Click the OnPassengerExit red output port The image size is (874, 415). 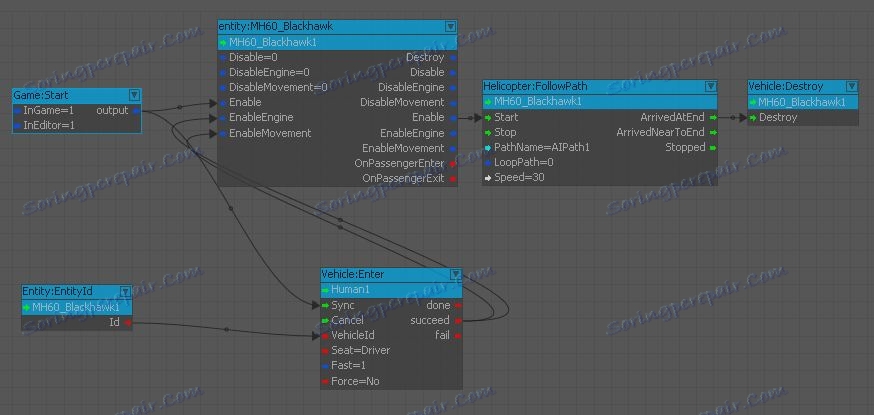453,179
